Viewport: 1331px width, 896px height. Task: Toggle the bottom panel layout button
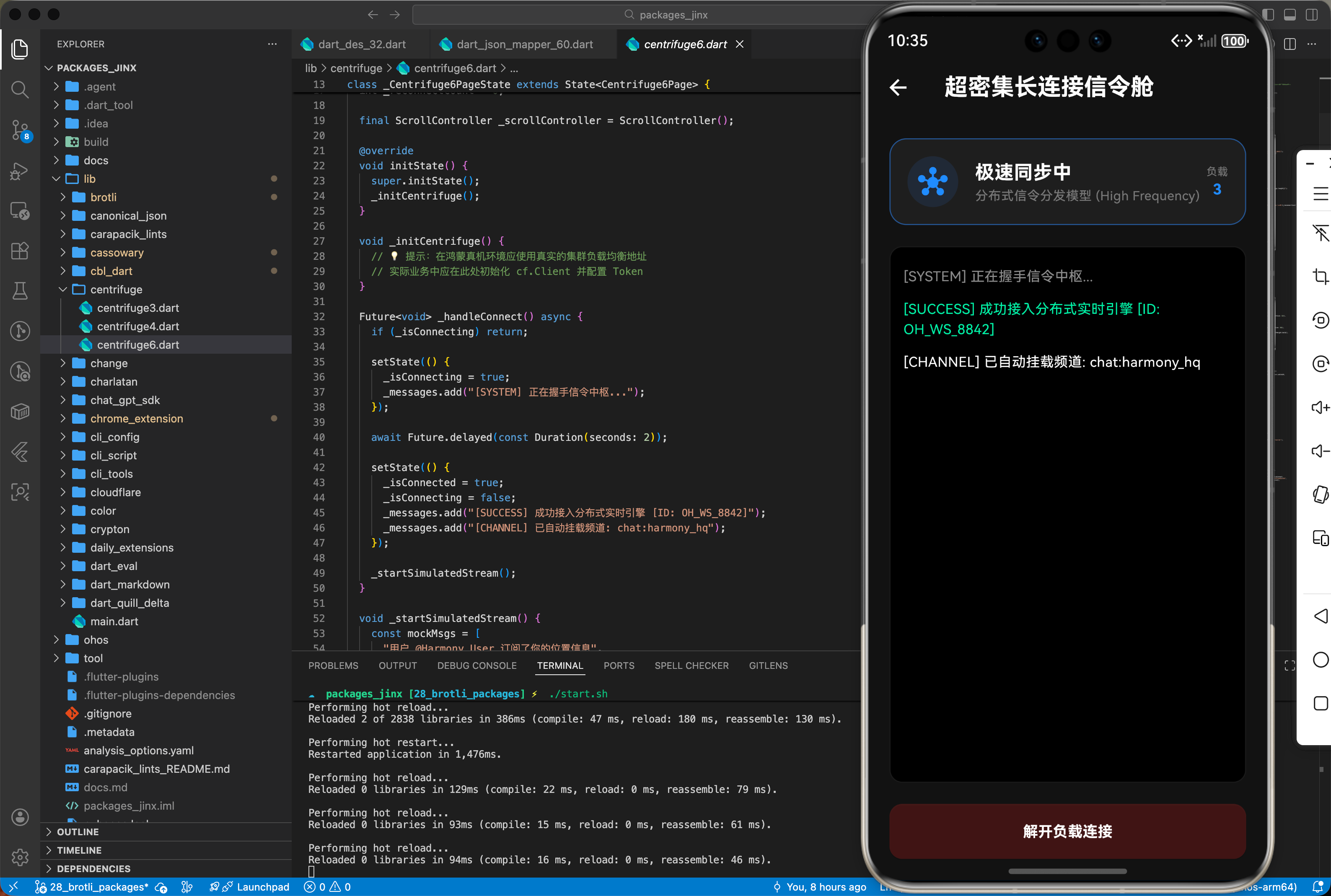click(1289, 15)
